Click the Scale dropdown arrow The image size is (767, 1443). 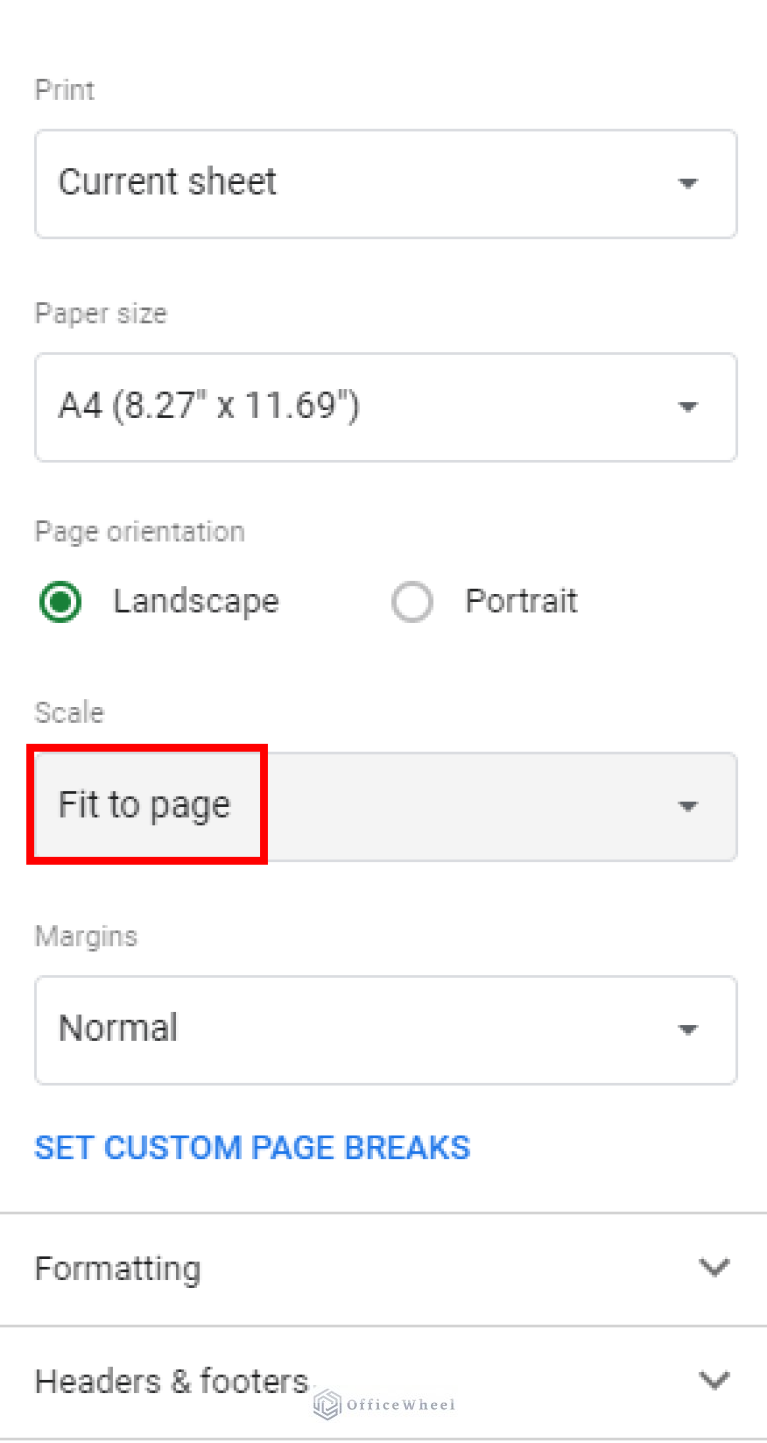coord(687,806)
